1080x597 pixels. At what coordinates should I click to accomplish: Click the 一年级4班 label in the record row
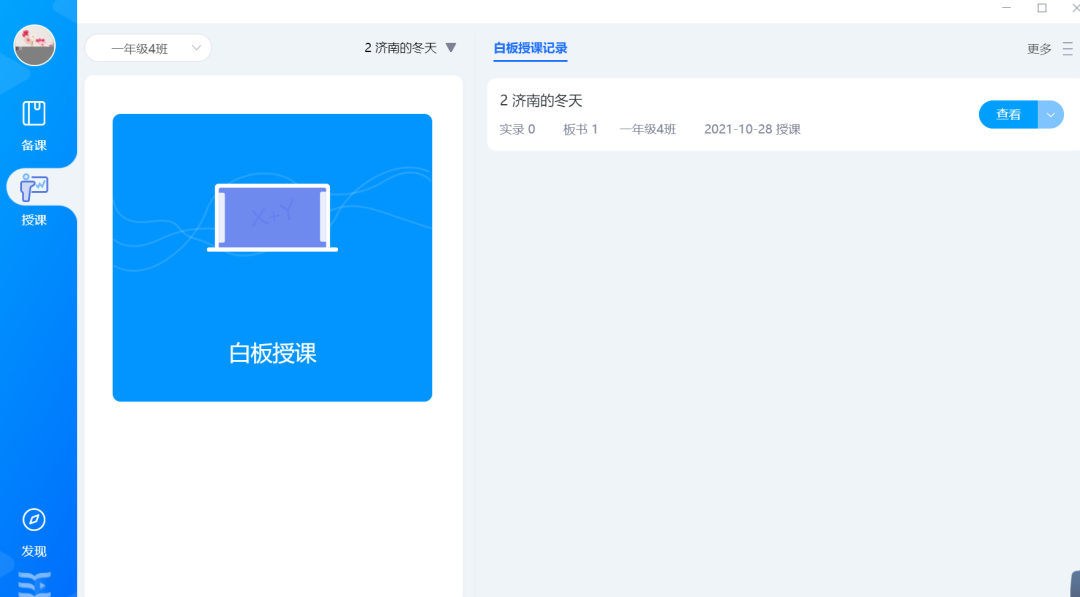tap(647, 128)
